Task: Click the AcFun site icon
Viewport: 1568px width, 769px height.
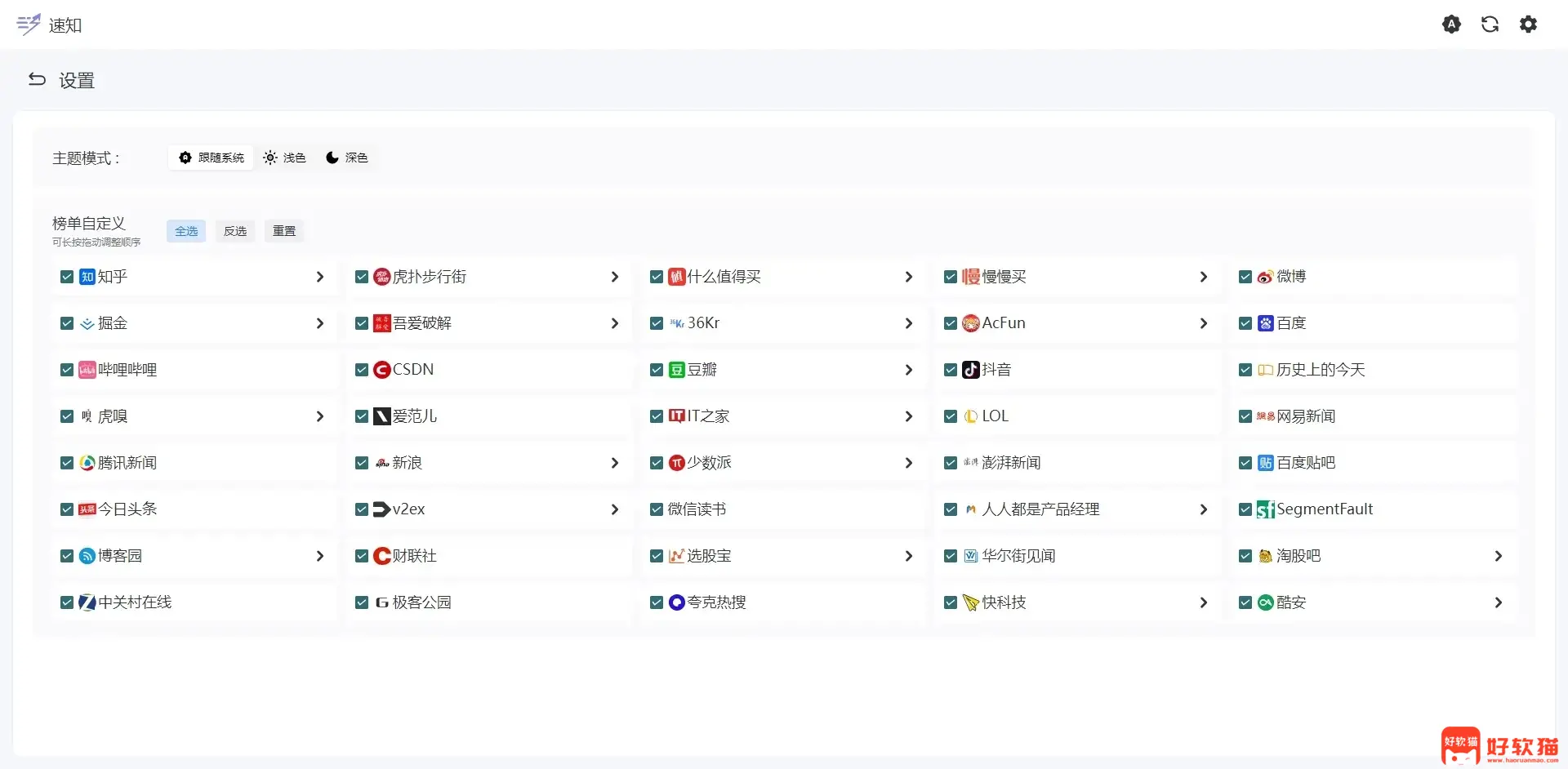Action: (971, 323)
